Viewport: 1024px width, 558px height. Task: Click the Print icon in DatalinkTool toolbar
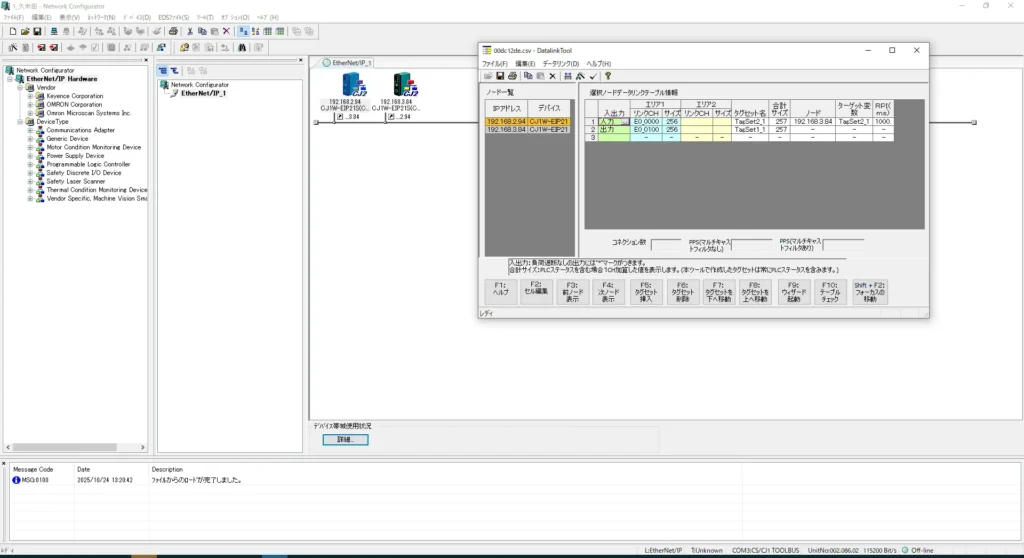[x=512, y=76]
